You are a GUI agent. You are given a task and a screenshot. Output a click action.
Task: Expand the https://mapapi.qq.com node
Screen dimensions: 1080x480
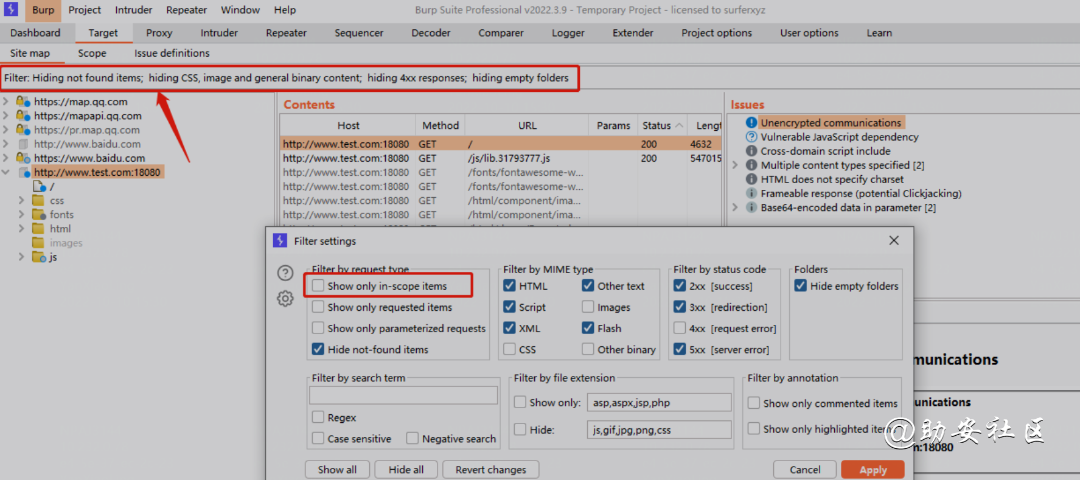[x=6, y=116]
